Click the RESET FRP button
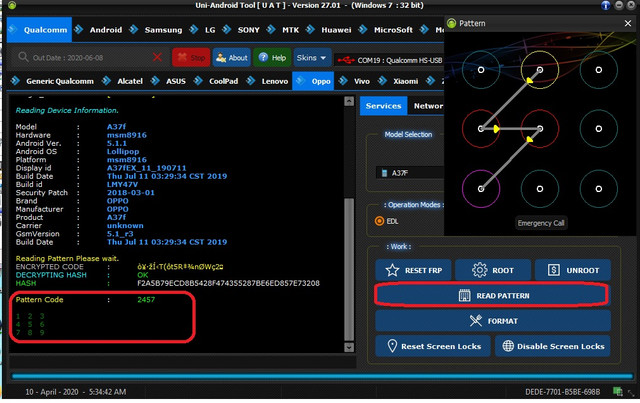This screenshot has height=403, width=640. [413, 270]
